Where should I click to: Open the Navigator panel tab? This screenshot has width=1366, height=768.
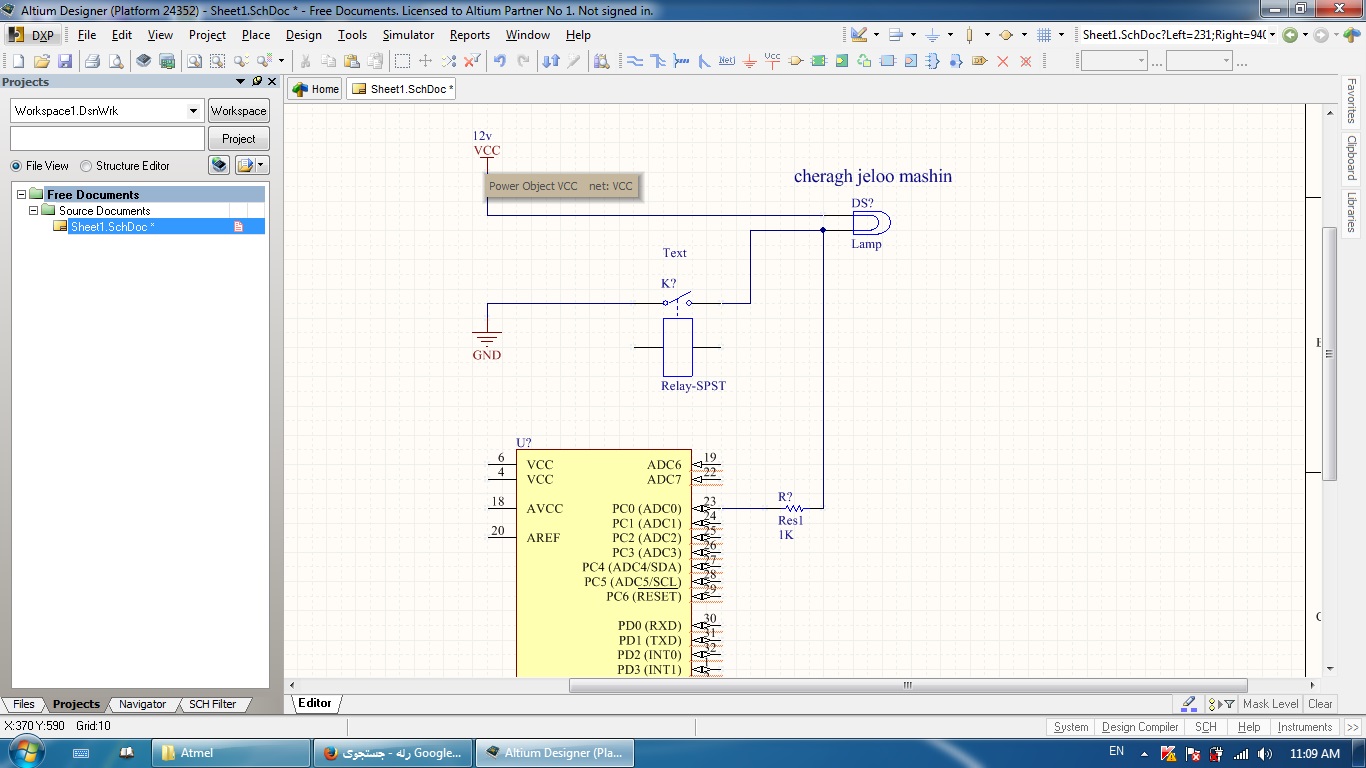(142, 704)
